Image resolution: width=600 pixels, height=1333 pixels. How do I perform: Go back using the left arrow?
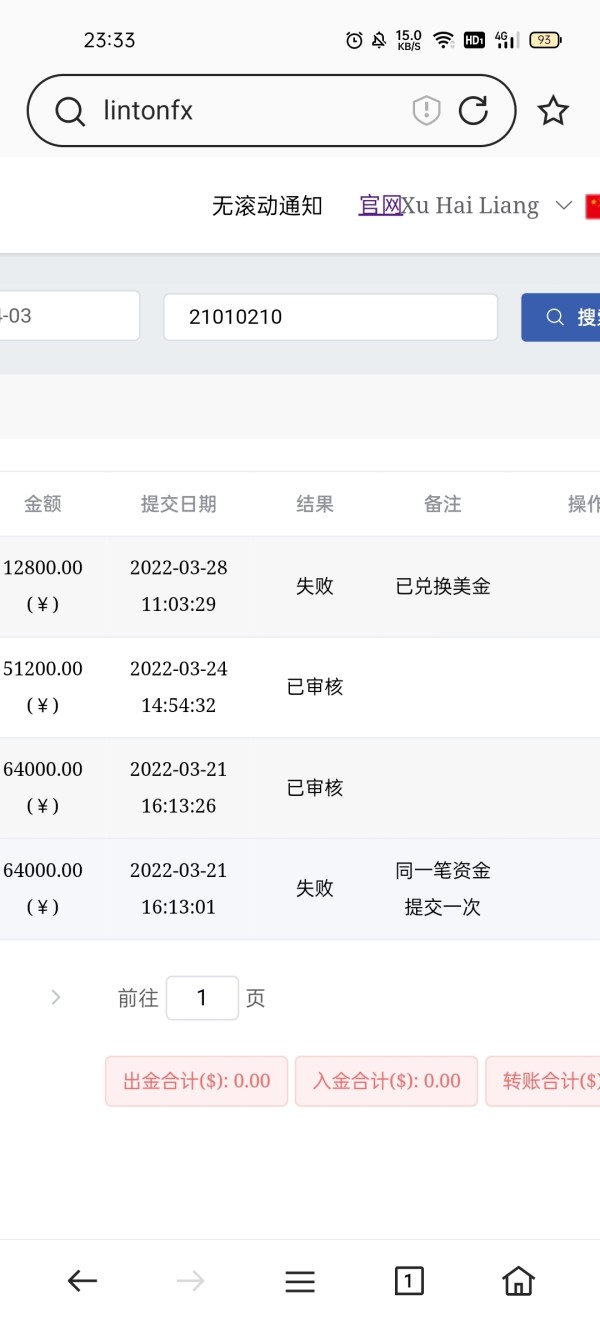click(x=82, y=1280)
